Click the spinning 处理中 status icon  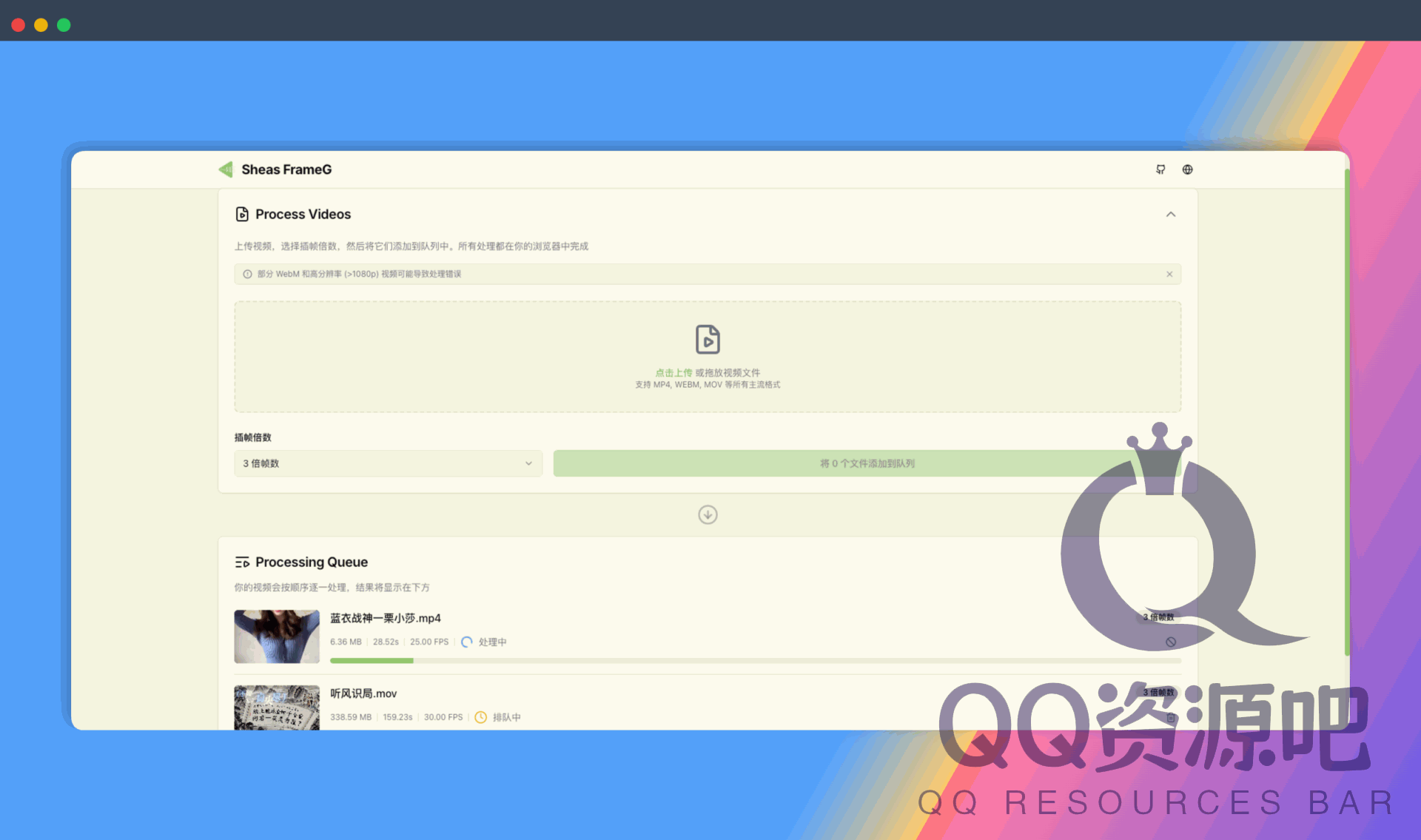coord(466,642)
